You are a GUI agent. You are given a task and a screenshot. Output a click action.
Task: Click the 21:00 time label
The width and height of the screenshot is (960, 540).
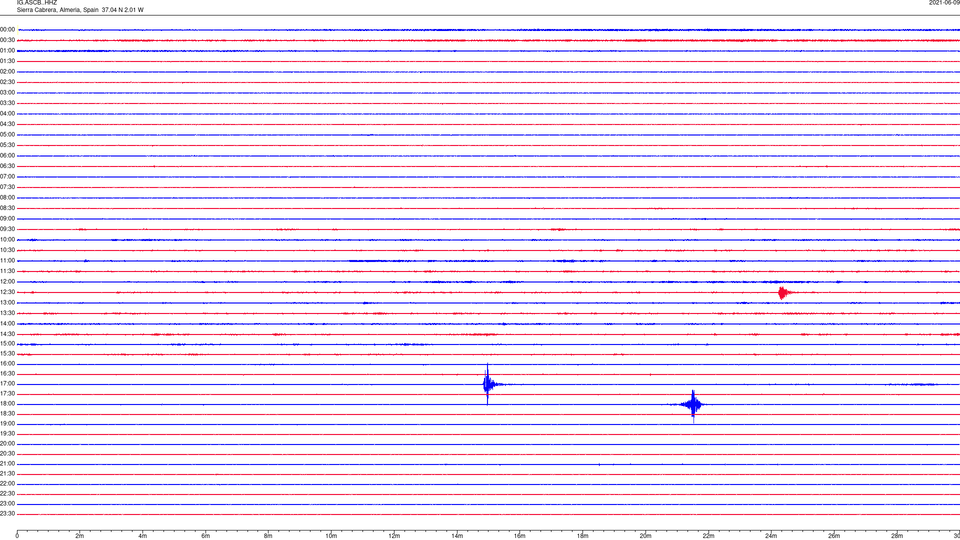tap(7, 464)
